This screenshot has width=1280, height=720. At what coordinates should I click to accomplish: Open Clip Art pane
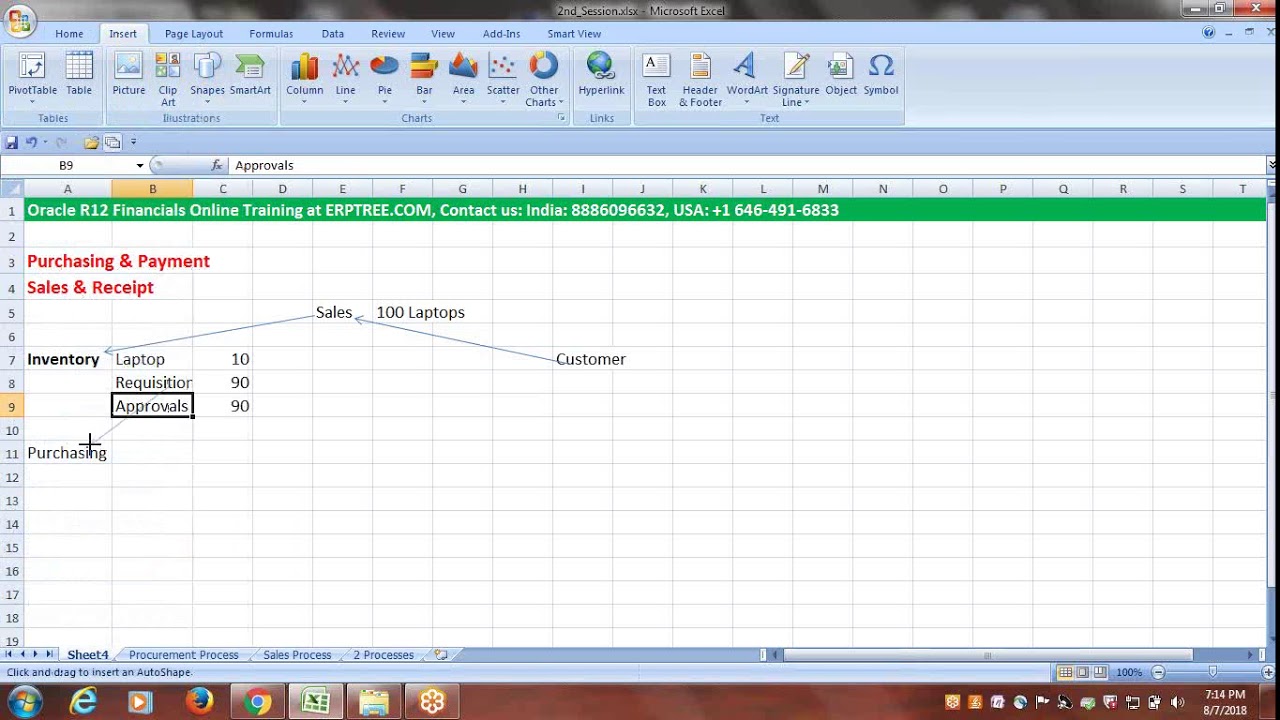coord(168,80)
